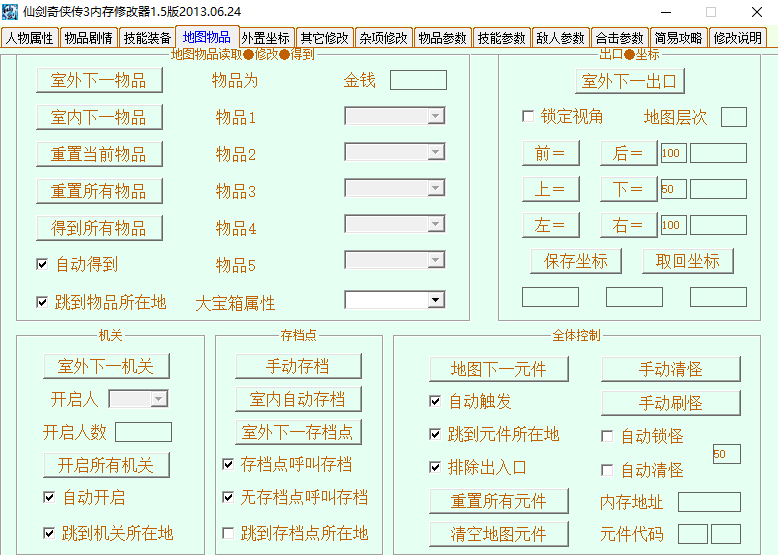This screenshot has height=555, width=778.
Task: Open the 物品剧情 tab
Action: 89,38
